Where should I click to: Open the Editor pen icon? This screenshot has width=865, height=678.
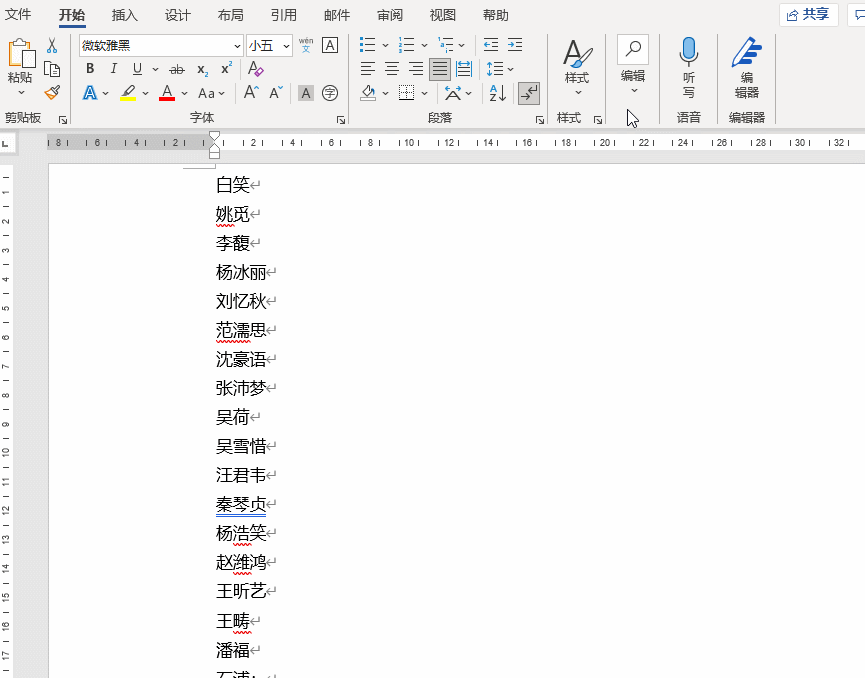tap(746, 66)
